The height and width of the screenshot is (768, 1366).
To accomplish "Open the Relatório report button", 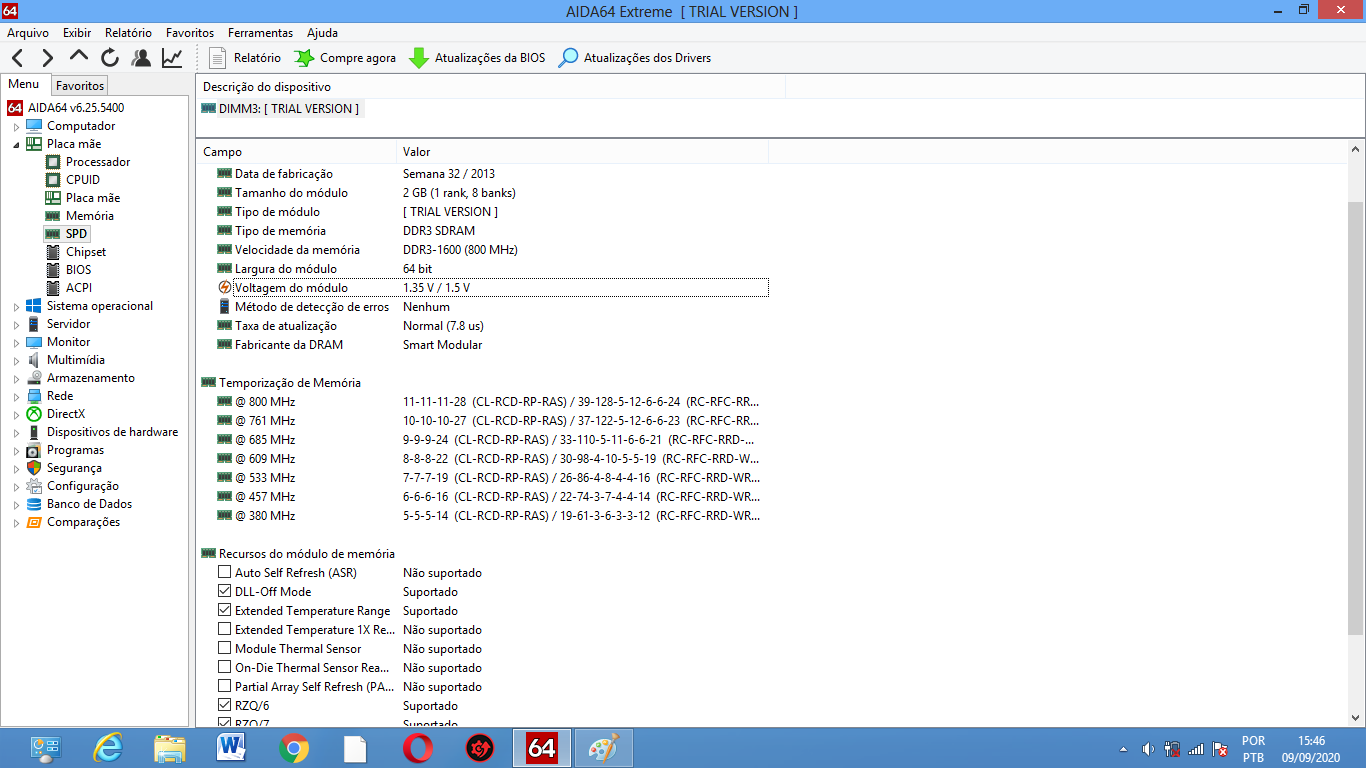I will tap(245, 58).
